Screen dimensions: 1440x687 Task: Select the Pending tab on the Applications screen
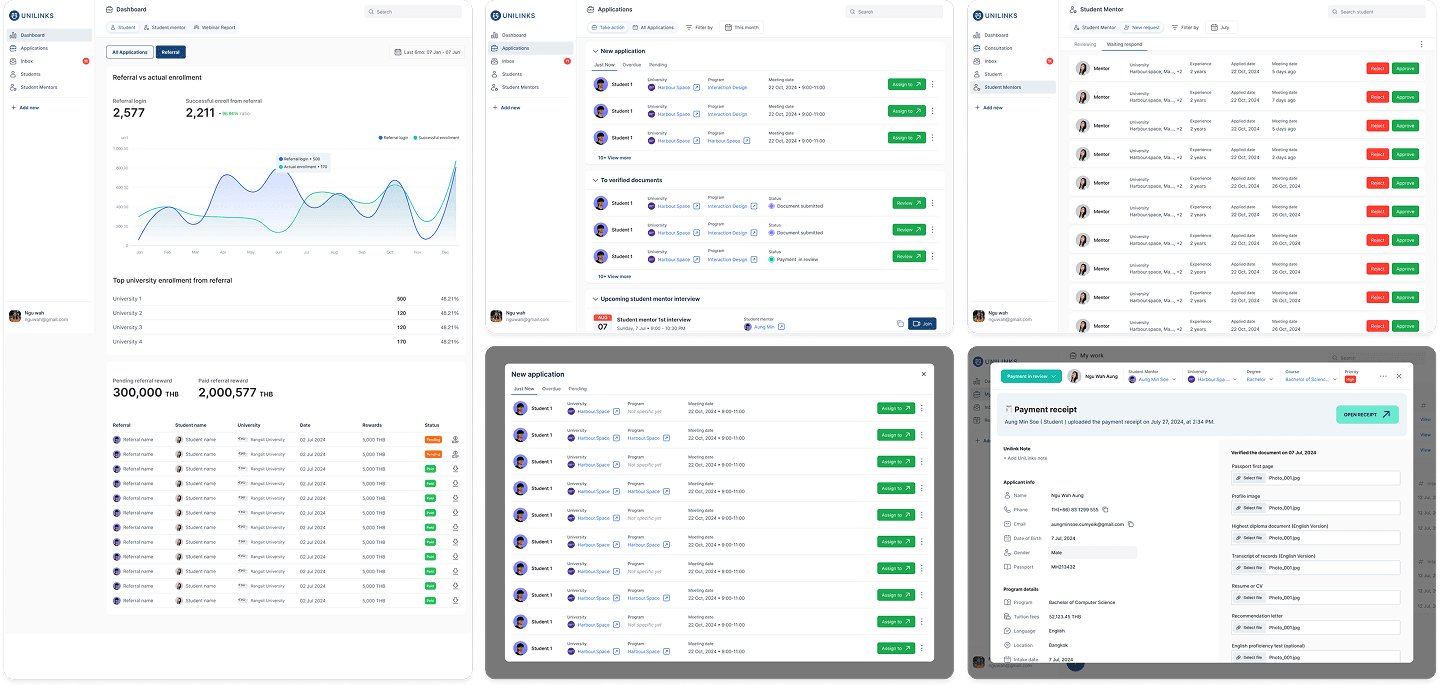(658, 64)
